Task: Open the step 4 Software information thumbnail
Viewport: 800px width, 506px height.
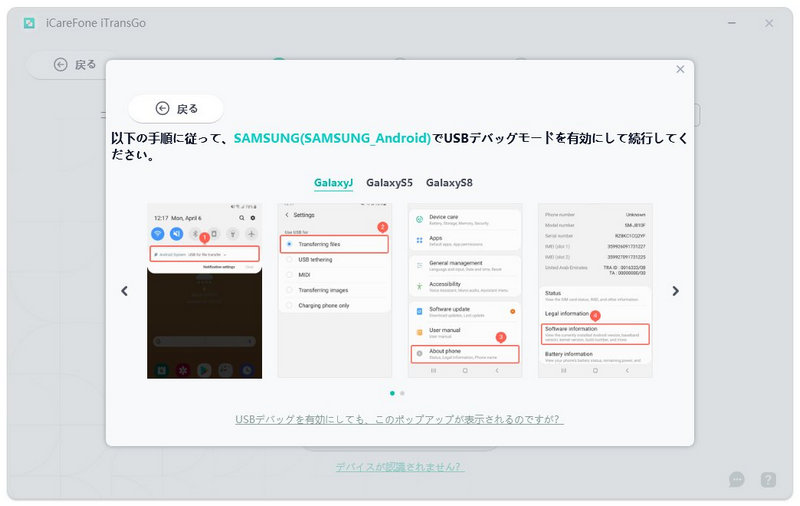Action: (595, 291)
